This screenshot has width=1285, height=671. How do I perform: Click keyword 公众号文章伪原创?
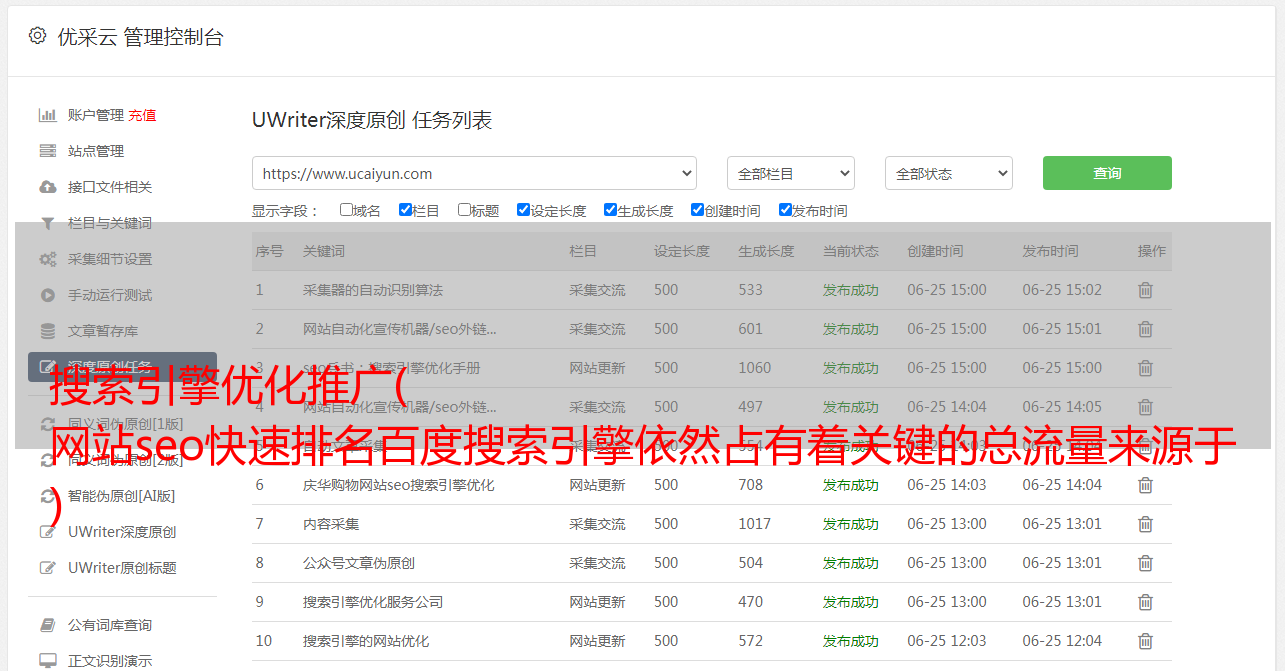pyautogui.click(x=359, y=563)
